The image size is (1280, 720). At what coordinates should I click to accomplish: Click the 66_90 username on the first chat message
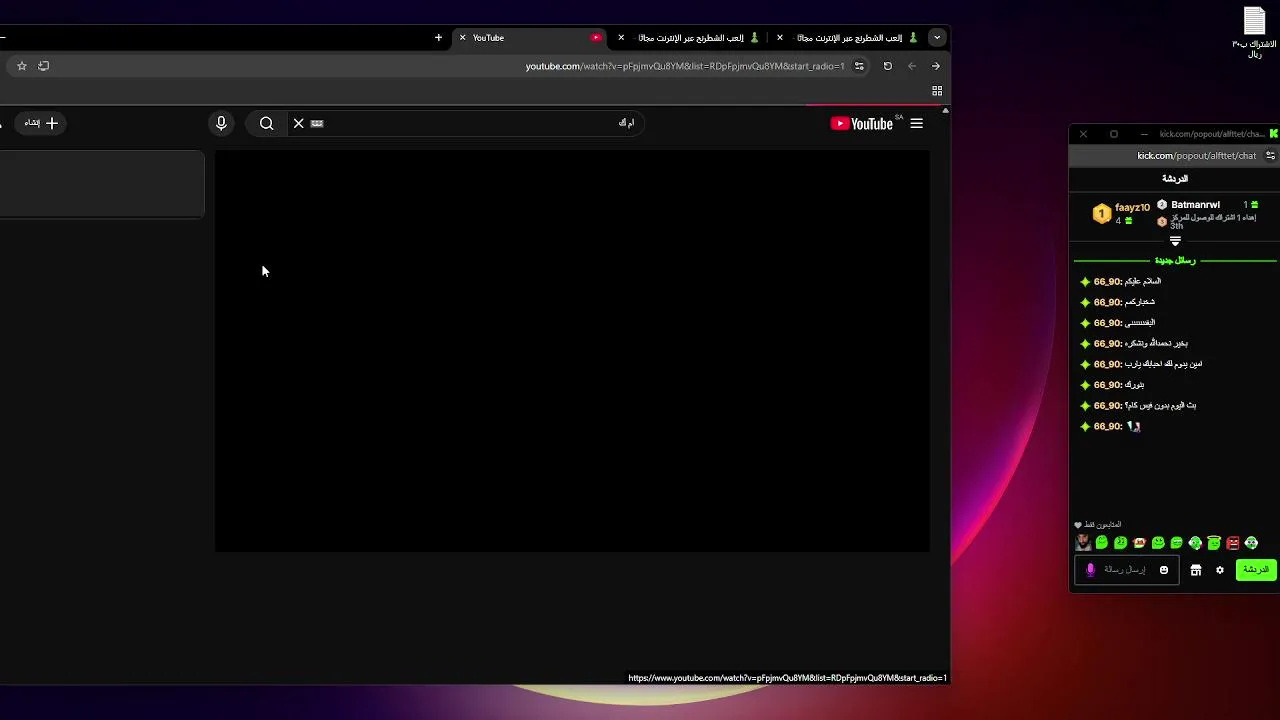tap(1107, 282)
